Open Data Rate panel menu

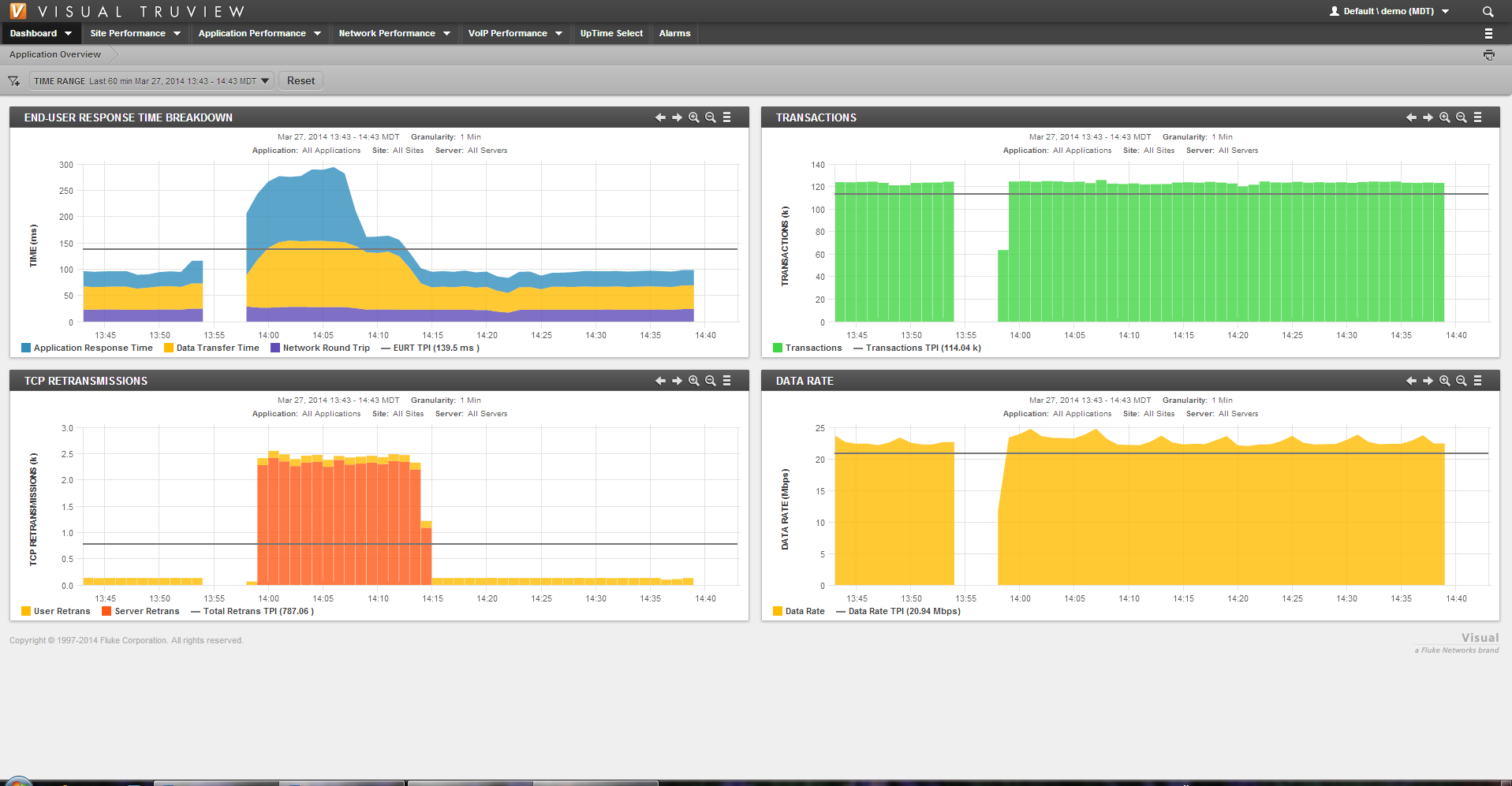[x=1478, y=381]
